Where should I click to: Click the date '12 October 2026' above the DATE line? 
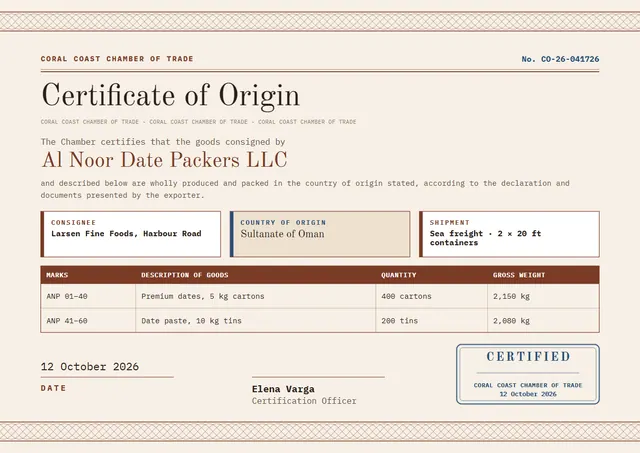pos(90,366)
